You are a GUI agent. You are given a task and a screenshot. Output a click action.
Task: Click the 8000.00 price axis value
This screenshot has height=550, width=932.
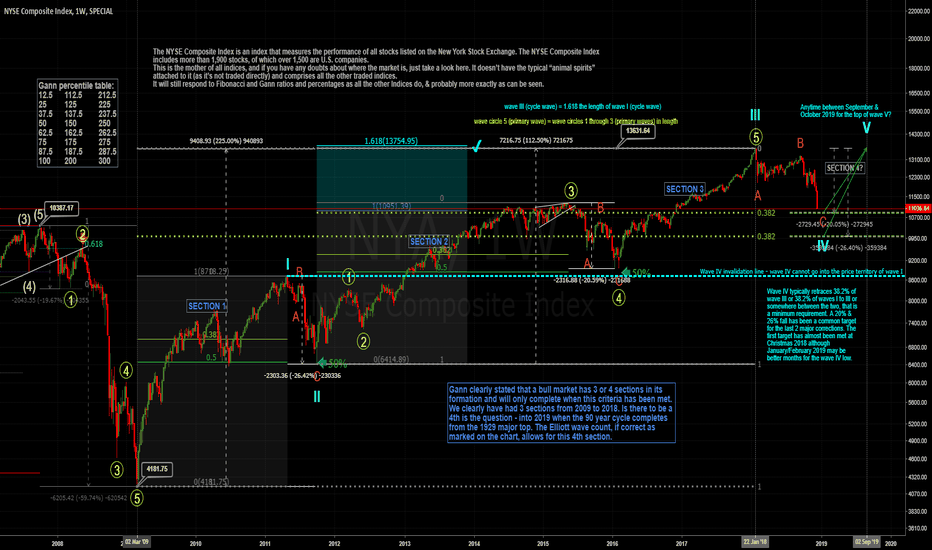tap(918, 301)
